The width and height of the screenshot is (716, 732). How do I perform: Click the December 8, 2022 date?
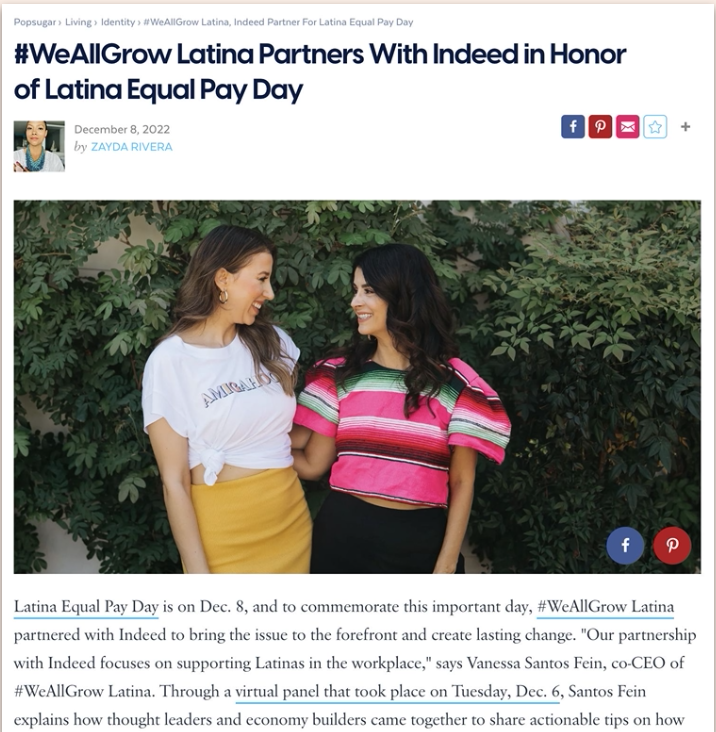click(x=122, y=129)
